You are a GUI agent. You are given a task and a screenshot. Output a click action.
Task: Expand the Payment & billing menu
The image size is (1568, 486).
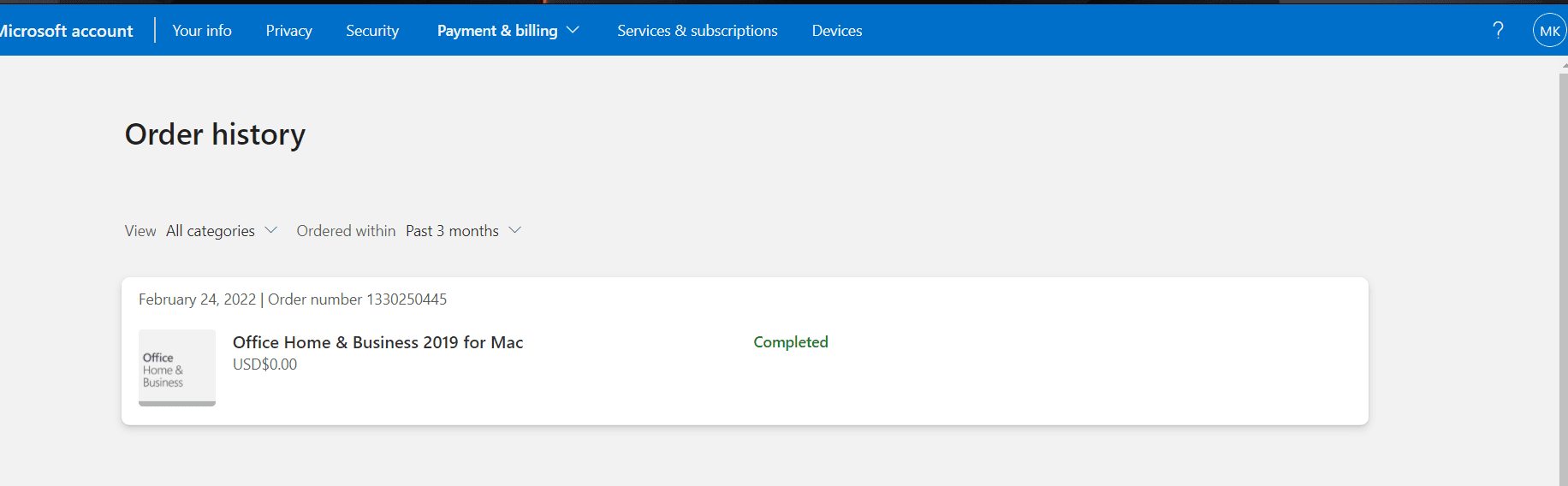pyautogui.click(x=497, y=31)
